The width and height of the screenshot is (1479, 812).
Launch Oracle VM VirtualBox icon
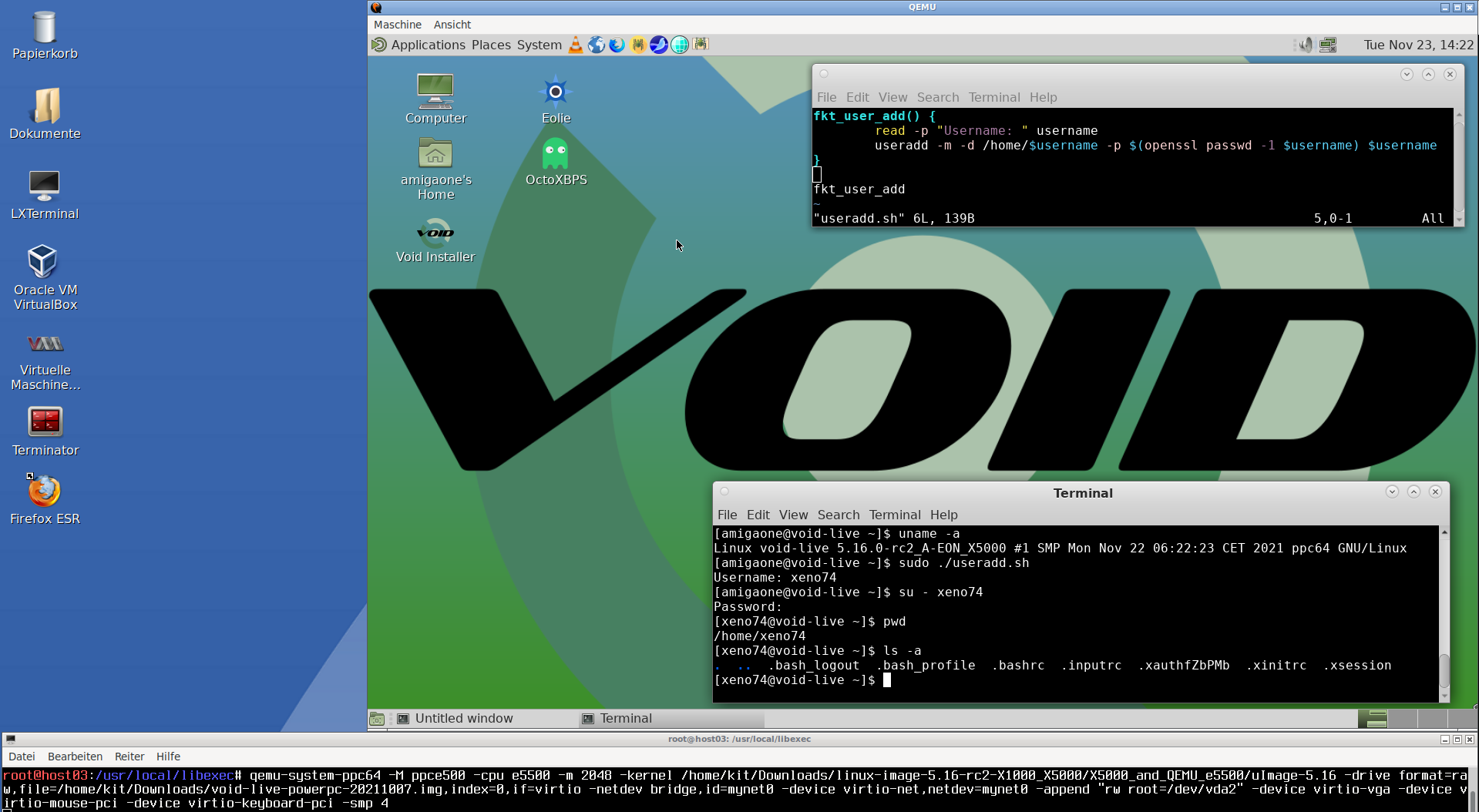click(45, 277)
